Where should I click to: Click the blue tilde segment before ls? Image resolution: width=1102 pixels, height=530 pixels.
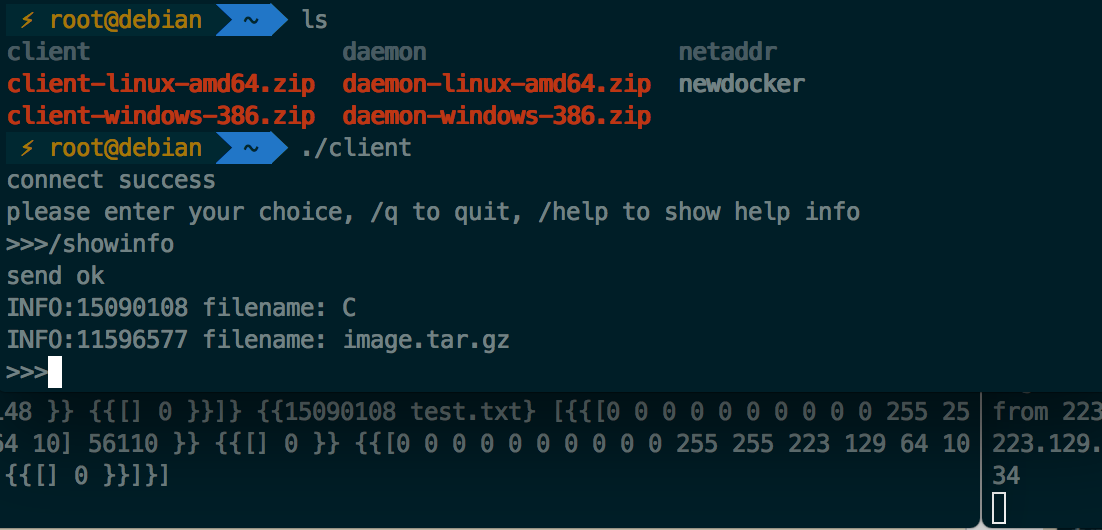click(250, 18)
